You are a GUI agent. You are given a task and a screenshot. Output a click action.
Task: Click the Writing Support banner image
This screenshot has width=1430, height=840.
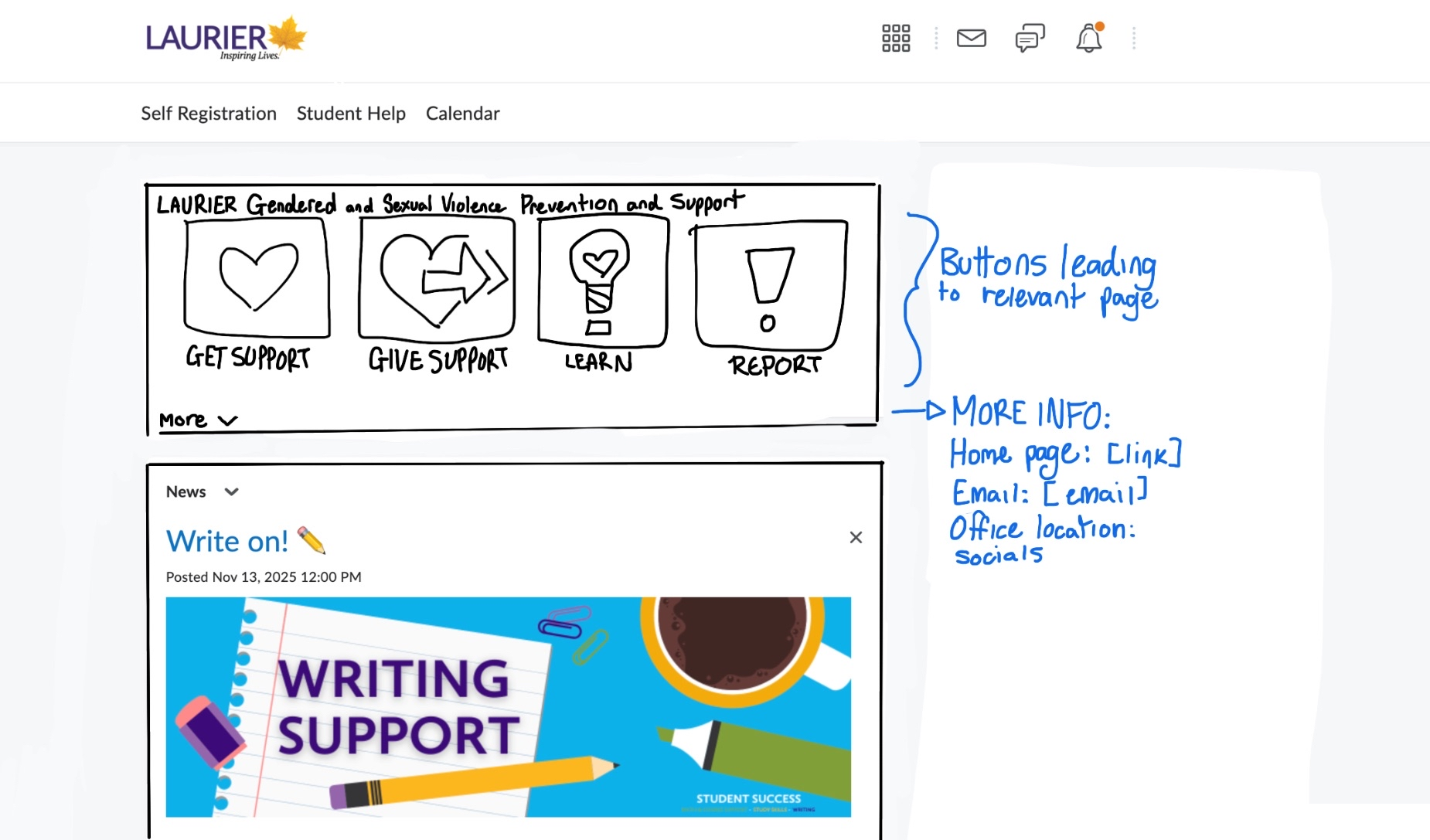tap(509, 707)
